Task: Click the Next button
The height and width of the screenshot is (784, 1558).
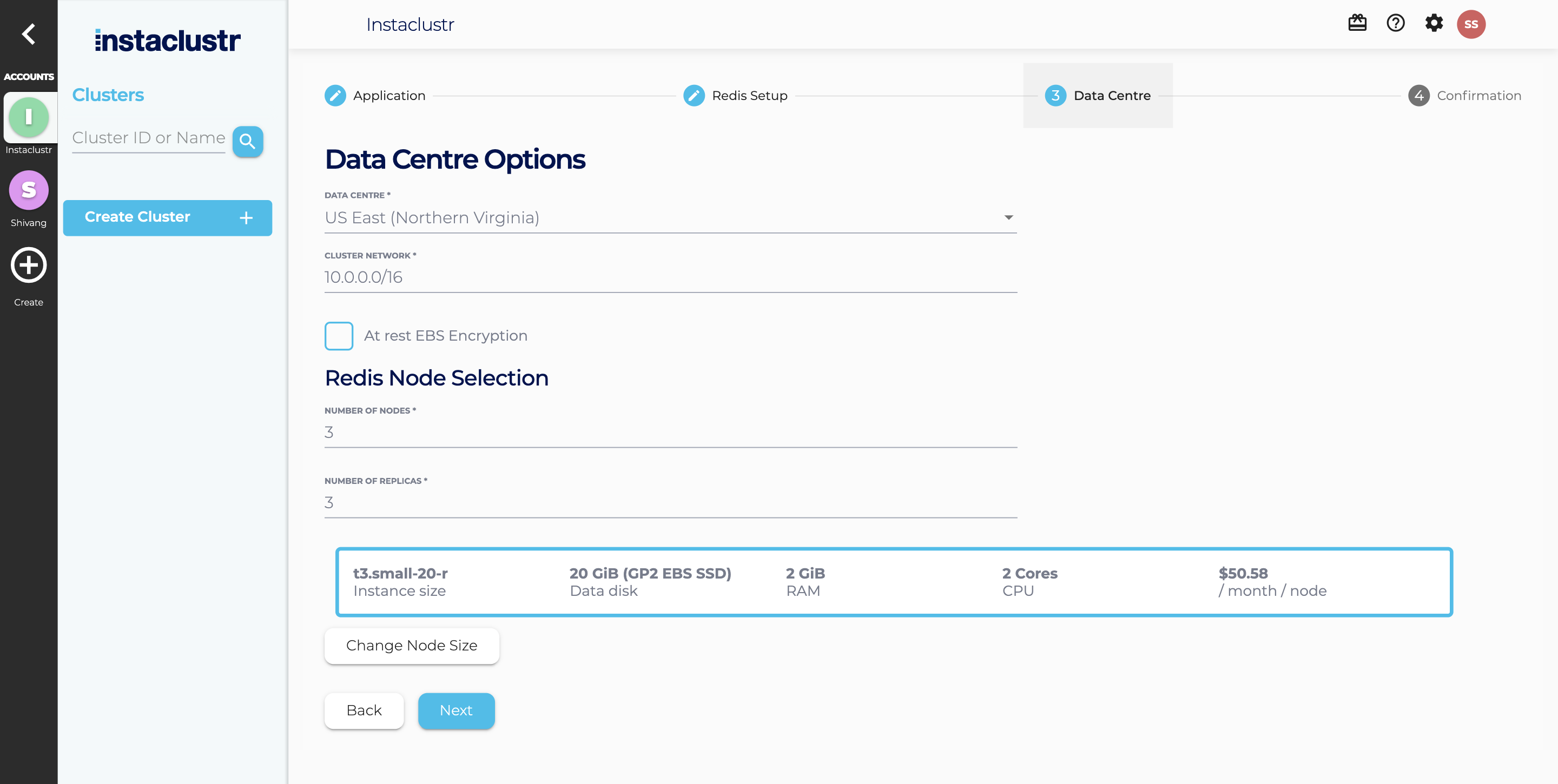Action: (x=456, y=710)
